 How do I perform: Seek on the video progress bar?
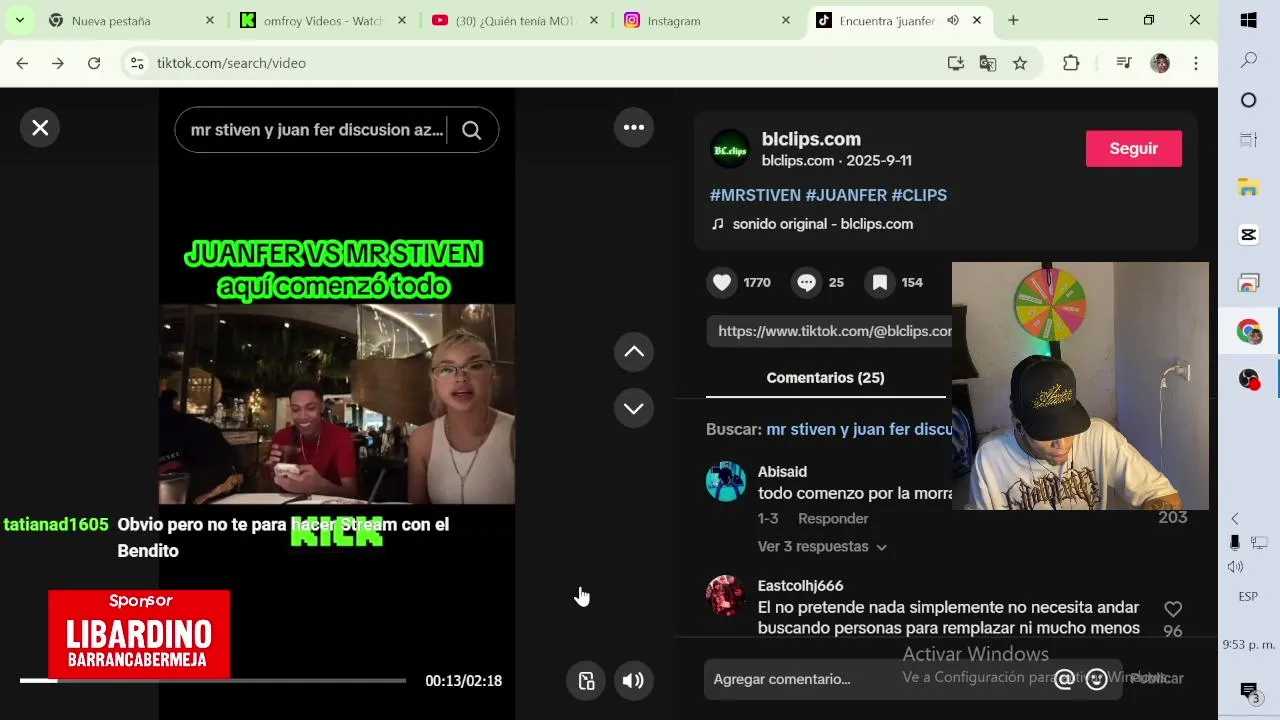point(213,681)
